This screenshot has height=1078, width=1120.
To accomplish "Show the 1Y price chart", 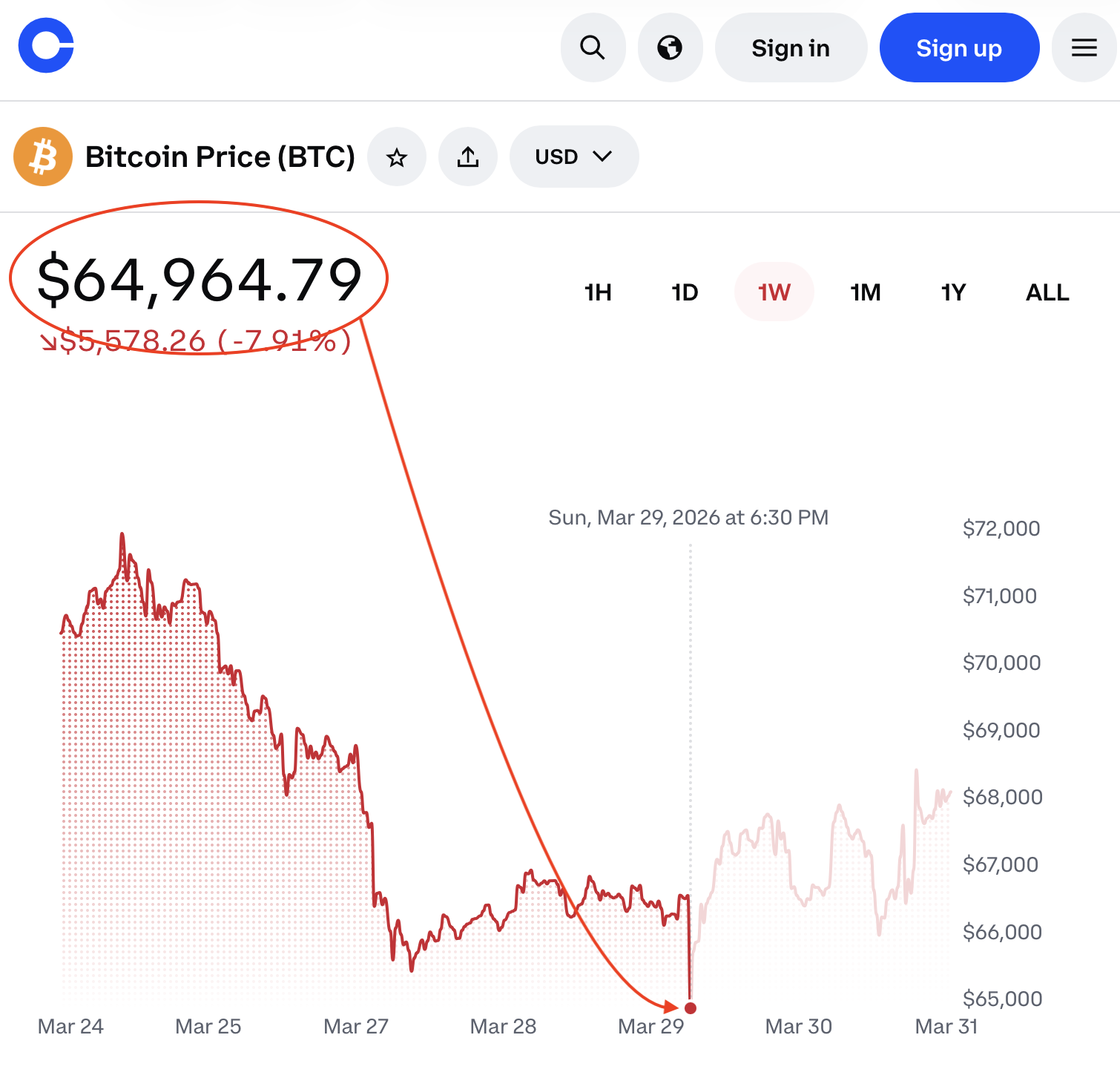I will 953,292.
